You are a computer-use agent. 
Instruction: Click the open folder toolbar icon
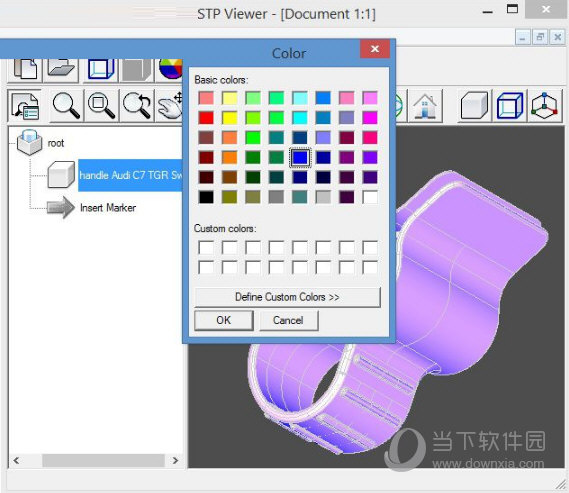pyautogui.click(x=61, y=69)
